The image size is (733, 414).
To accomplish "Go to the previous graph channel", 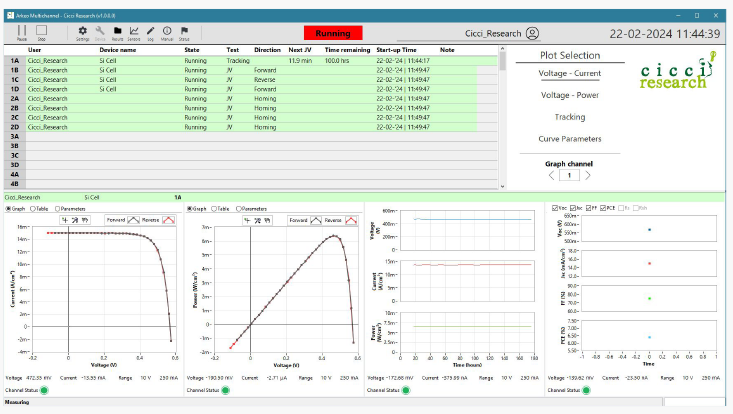I will 549,175.
